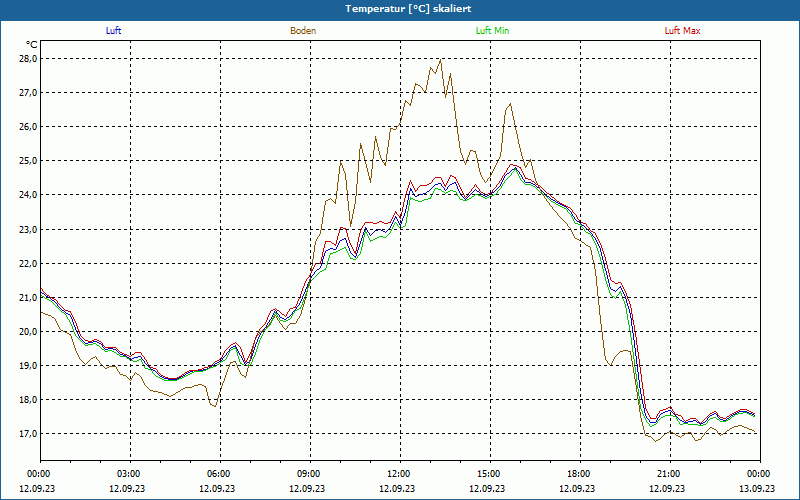Click the 18:00 time axis label
The image size is (800, 500).
[x=580, y=474]
